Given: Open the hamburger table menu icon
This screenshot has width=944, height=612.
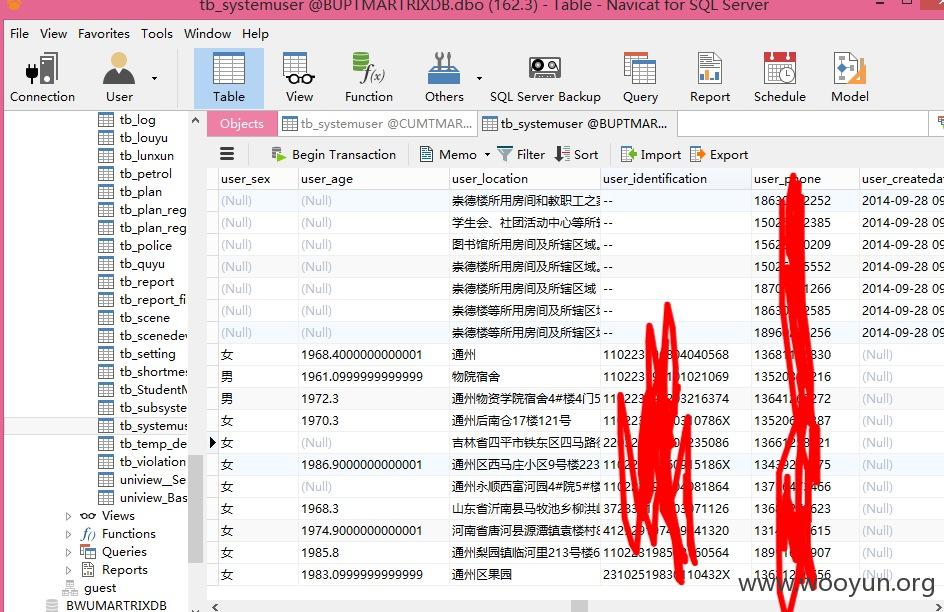Looking at the screenshot, I should click(227, 154).
